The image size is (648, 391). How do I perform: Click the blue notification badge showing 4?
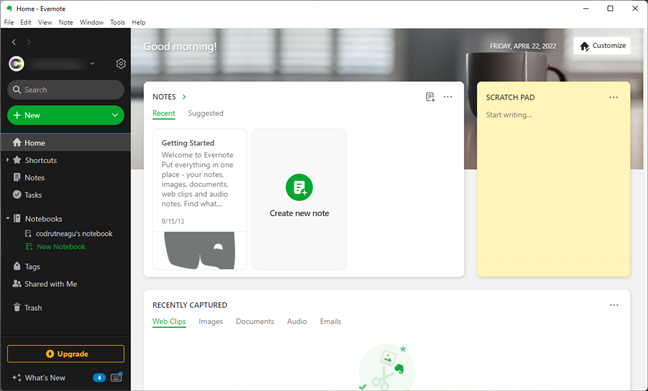(99, 377)
